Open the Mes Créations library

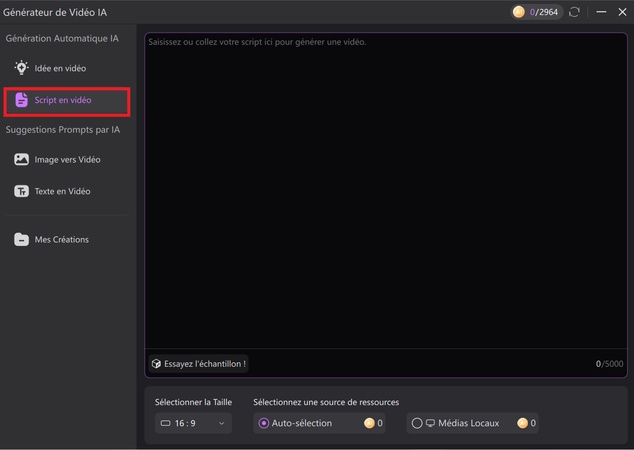[61, 239]
